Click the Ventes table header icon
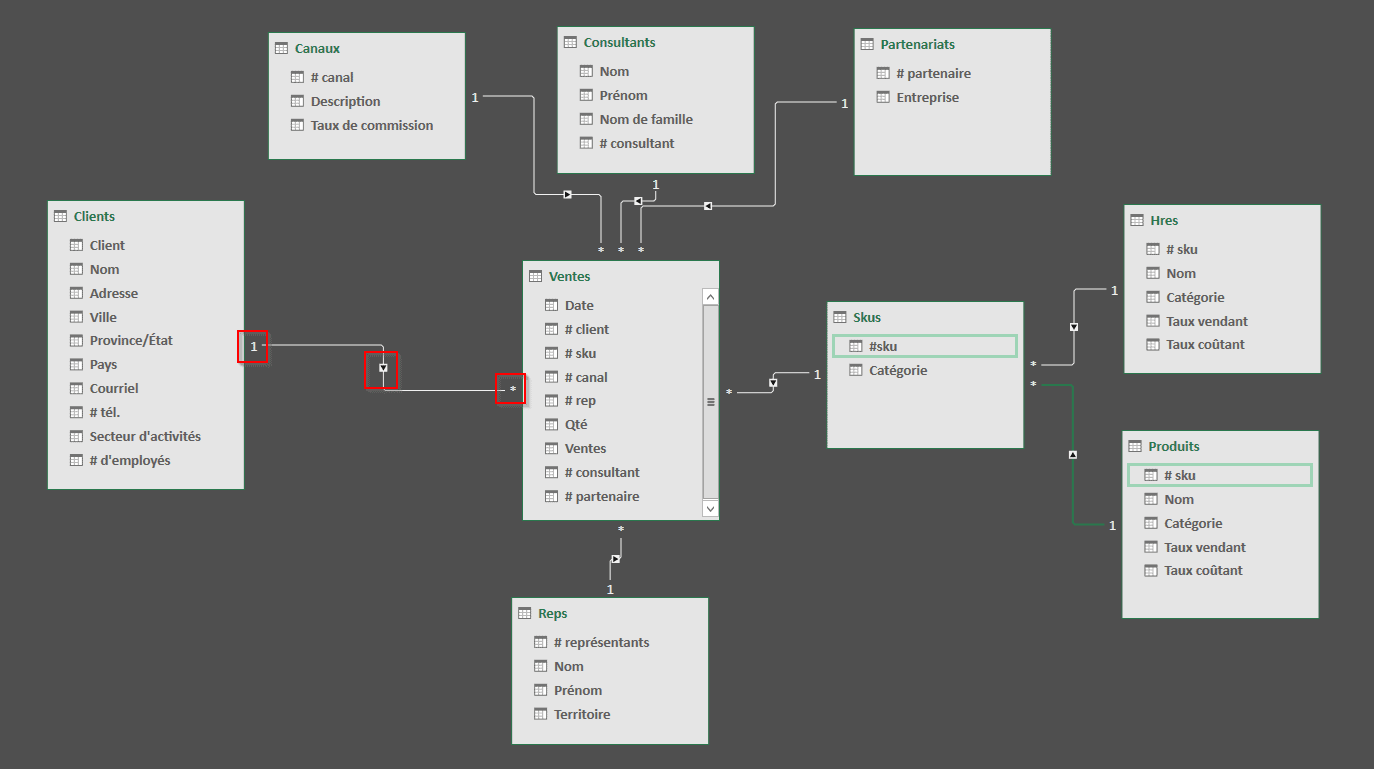This screenshot has height=769, width=1374. point(535,276)
